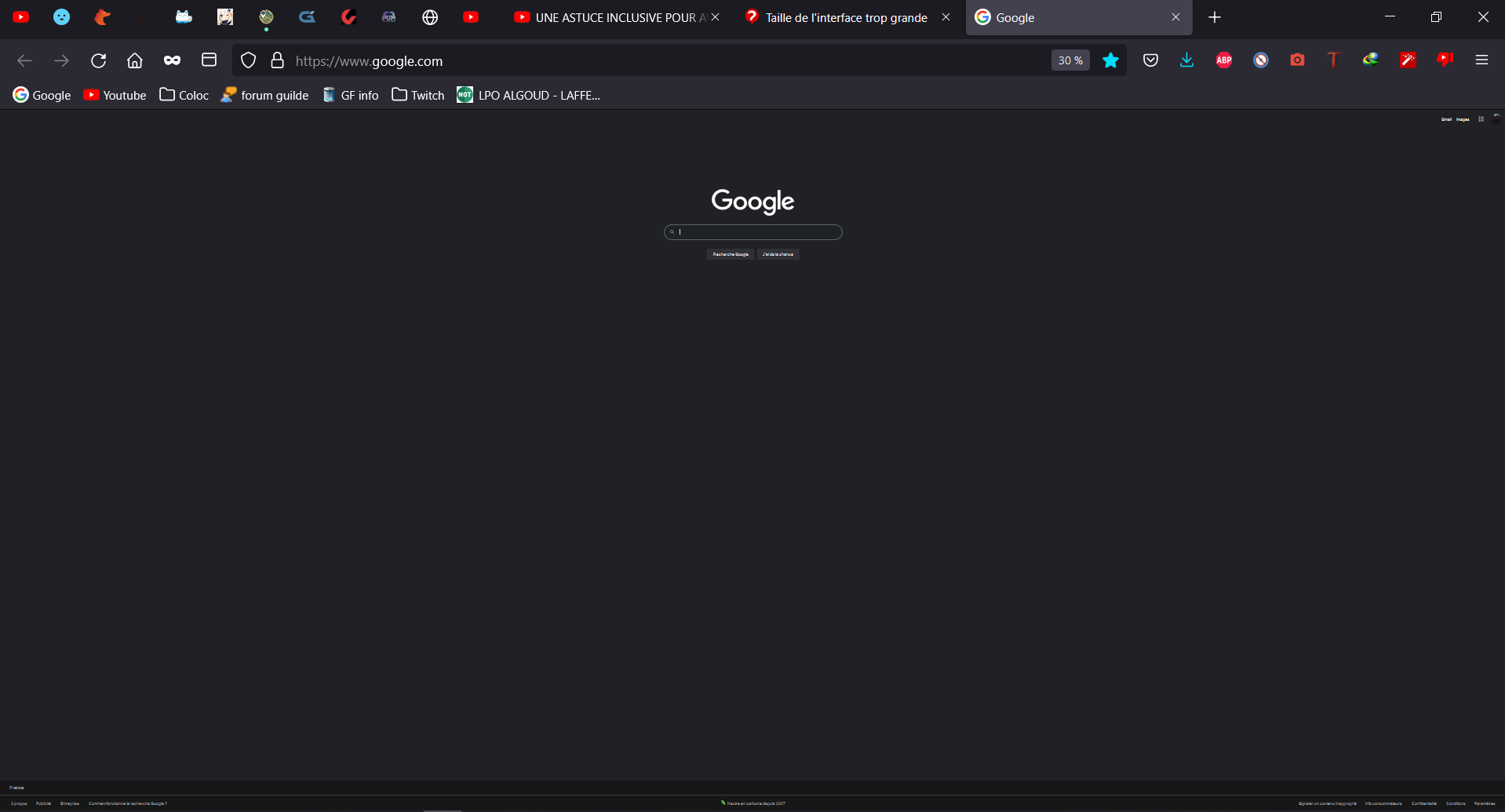Open the Google bookmark
Screen dimensions: 1505x812
(42, 95)
